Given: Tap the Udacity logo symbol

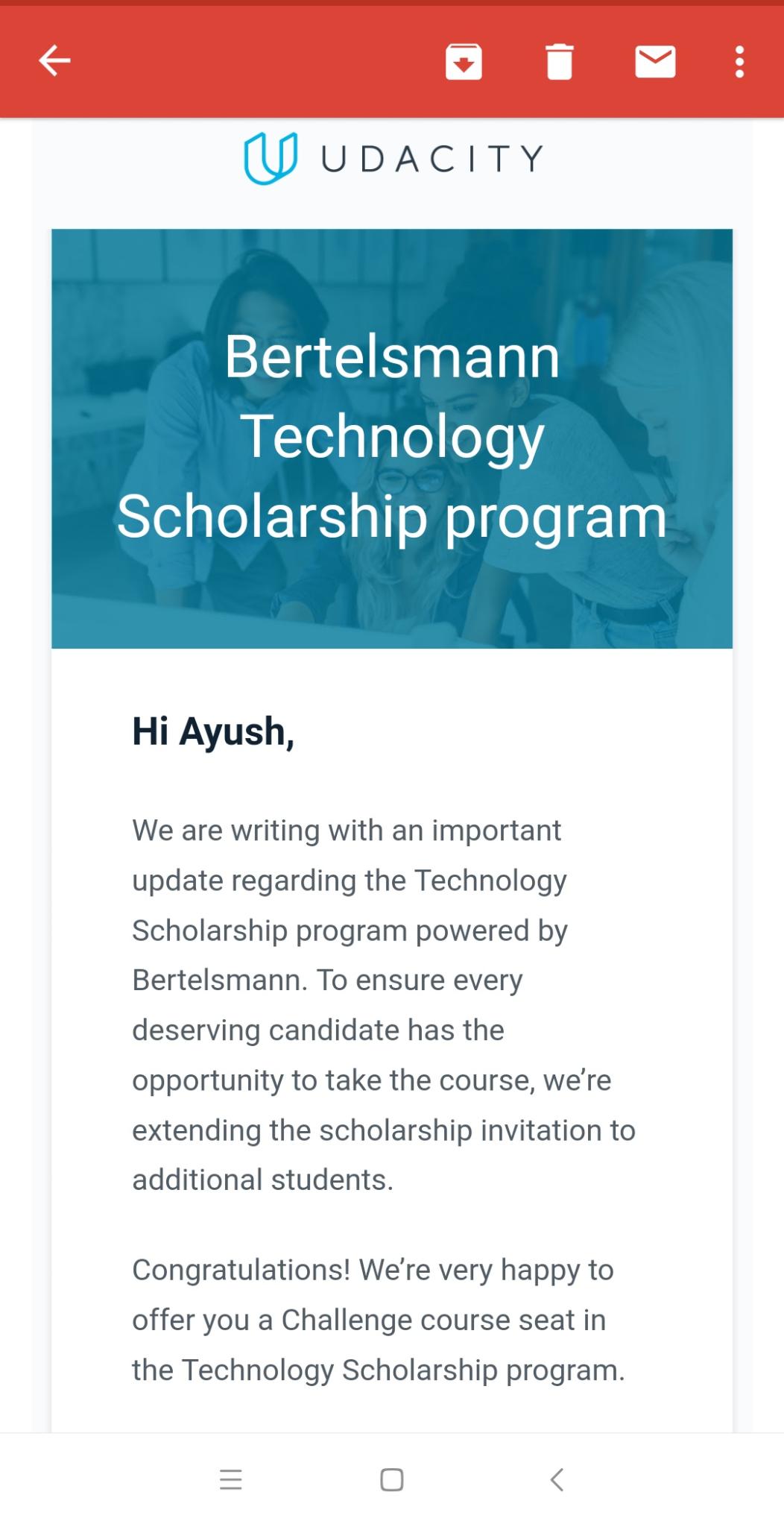Looking at the screenshot, I should (x=271, y=158).
